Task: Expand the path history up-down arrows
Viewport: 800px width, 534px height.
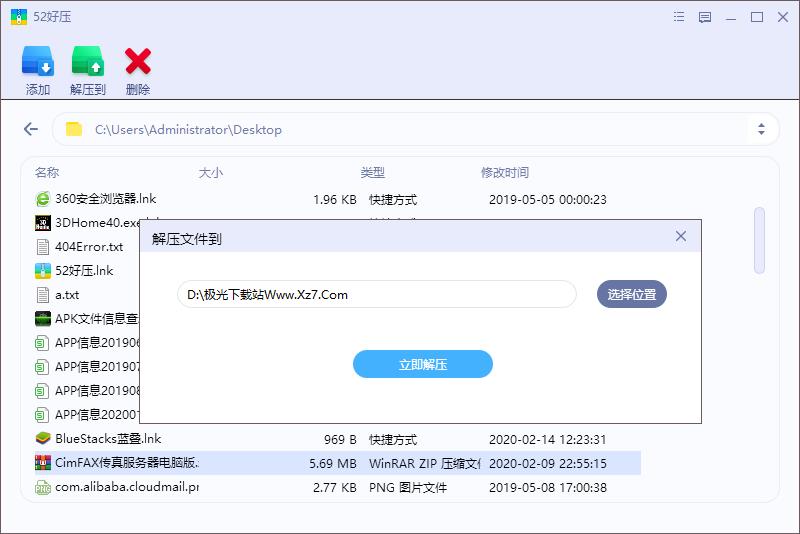Action: click(761, 129)
